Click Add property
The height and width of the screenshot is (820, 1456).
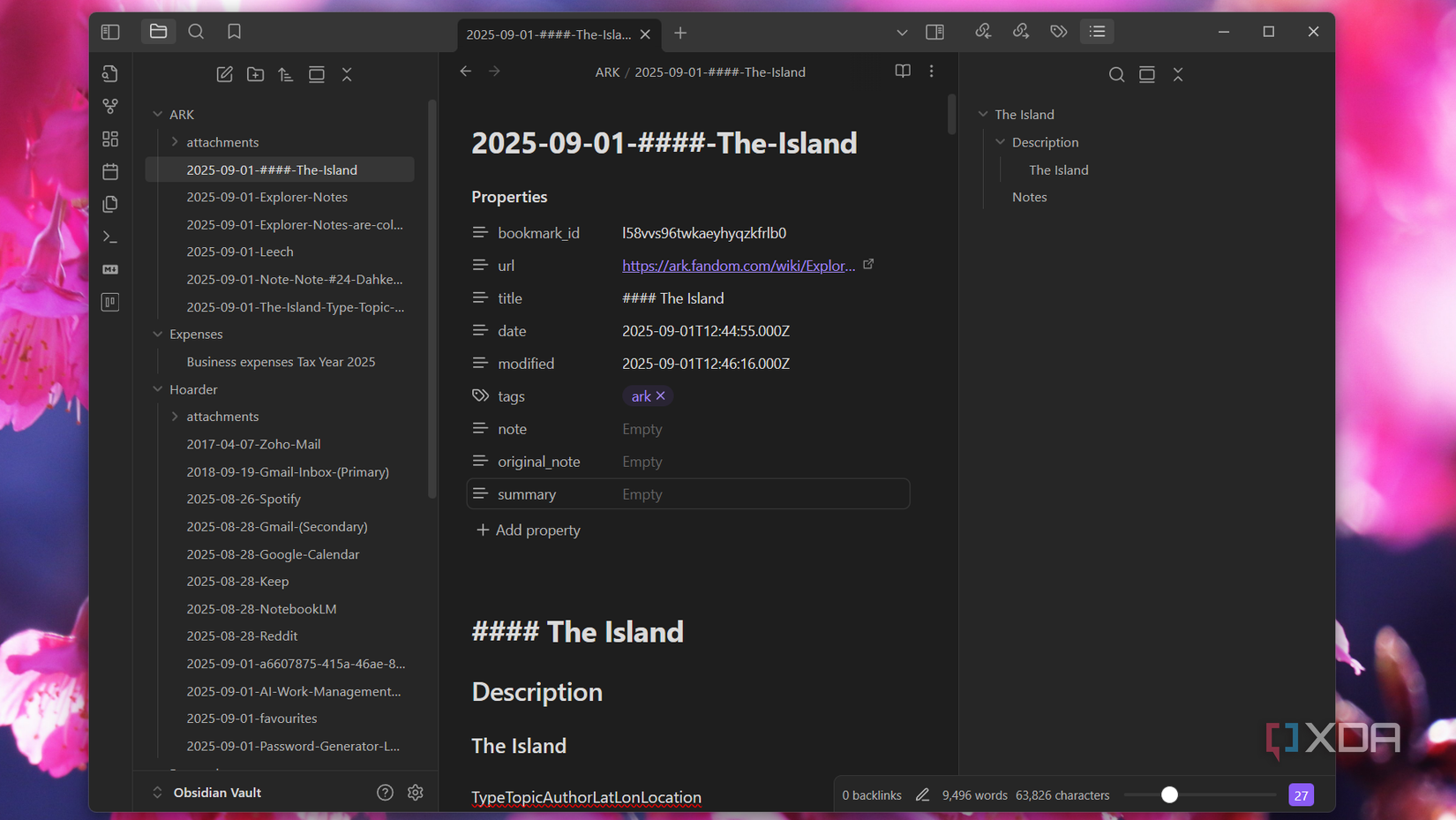[x=528, y=530]
